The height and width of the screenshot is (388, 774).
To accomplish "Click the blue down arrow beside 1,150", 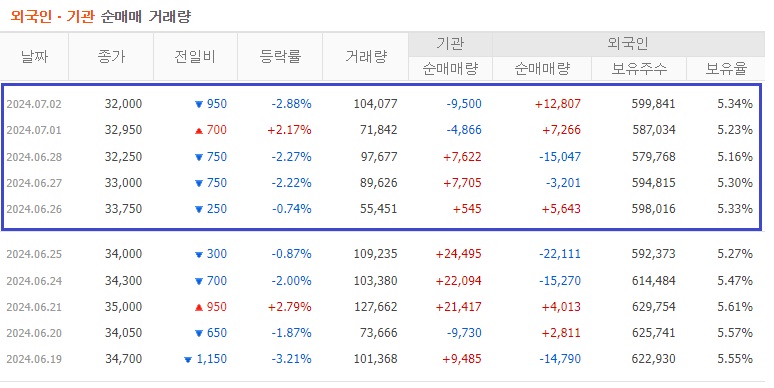I will coord(188,359).
